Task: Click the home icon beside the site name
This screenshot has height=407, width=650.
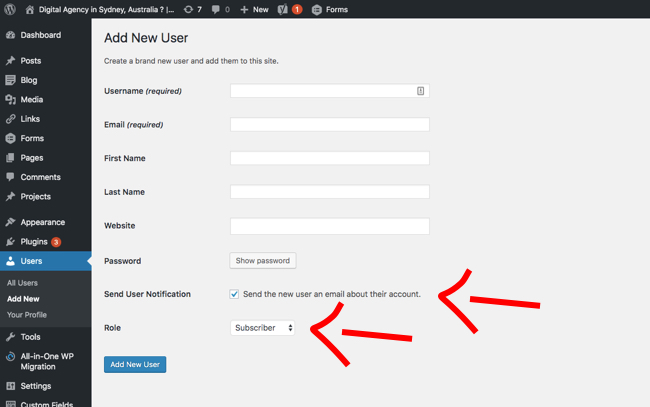Action: click(29, 9)
